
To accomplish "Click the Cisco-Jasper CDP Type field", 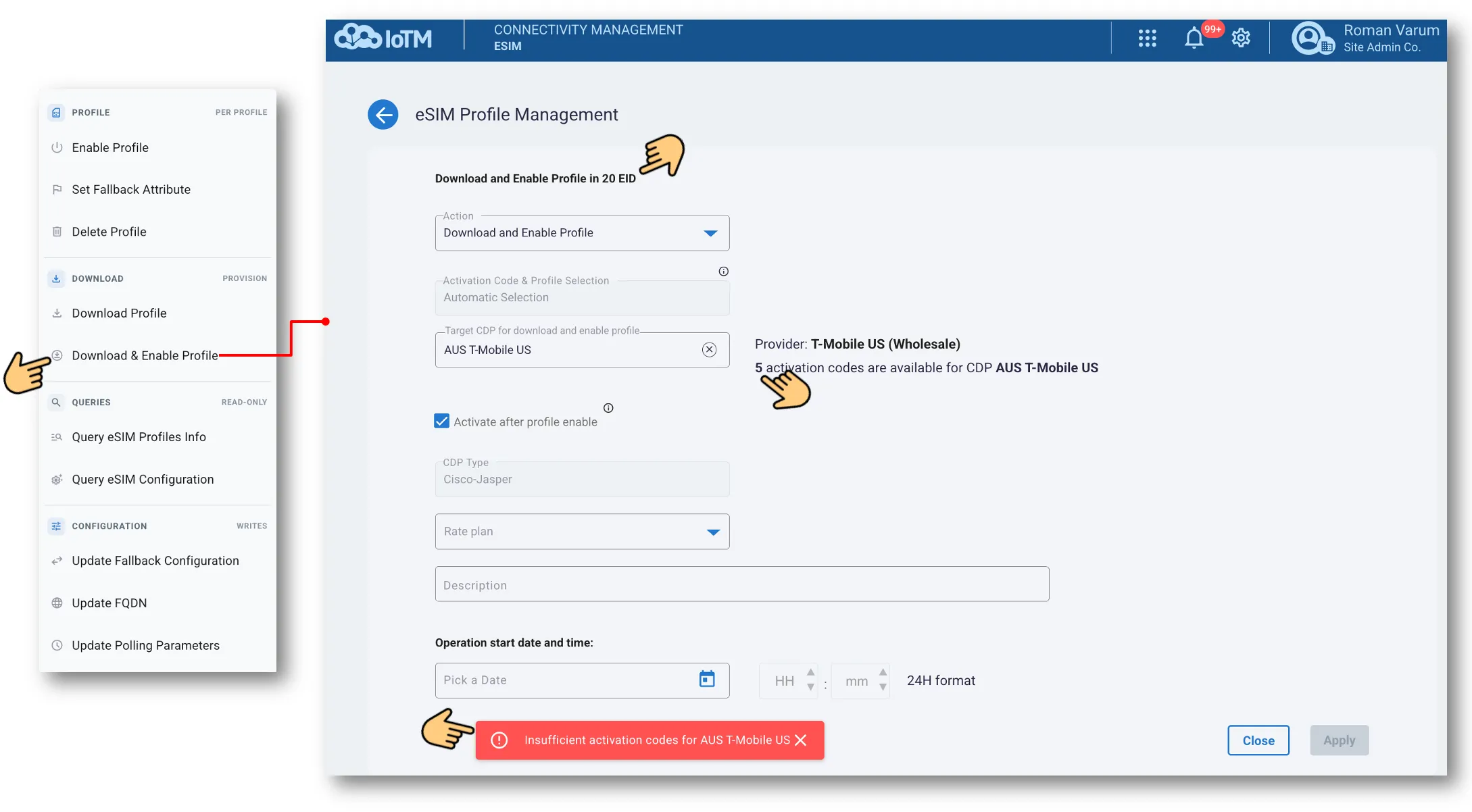I will (x=582, y=480).
